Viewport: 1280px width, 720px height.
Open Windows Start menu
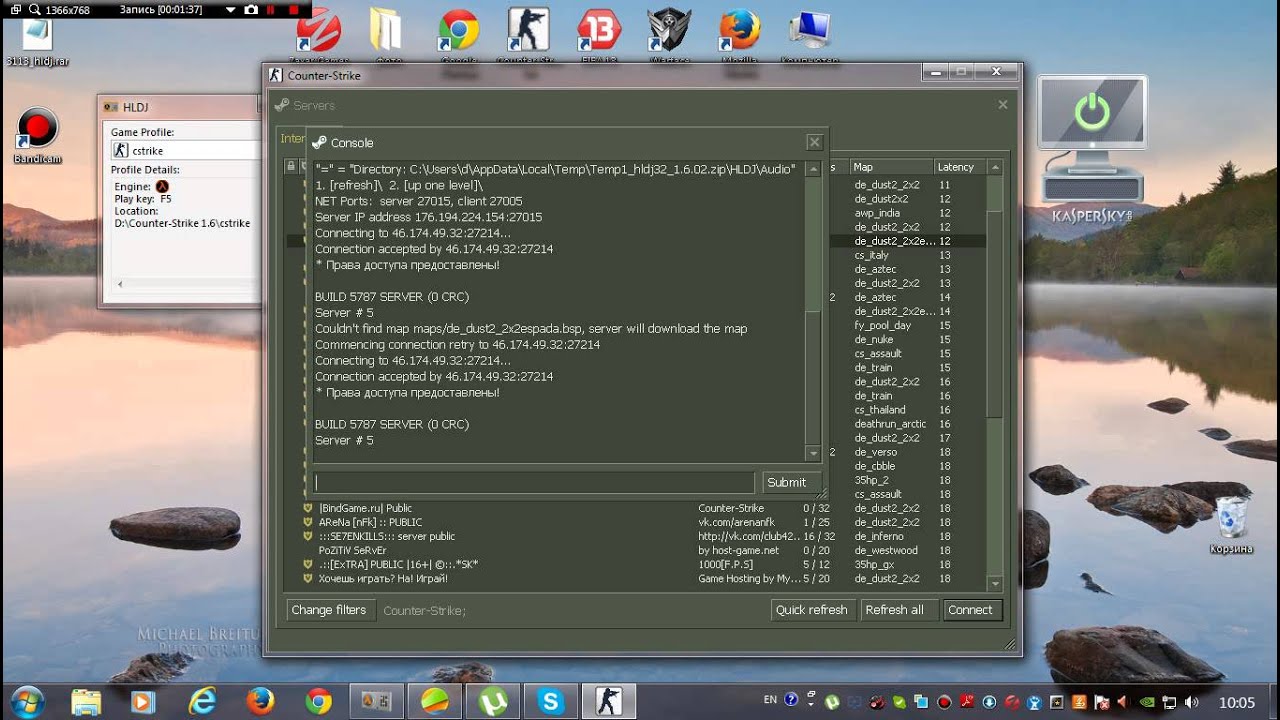point(26,701)
